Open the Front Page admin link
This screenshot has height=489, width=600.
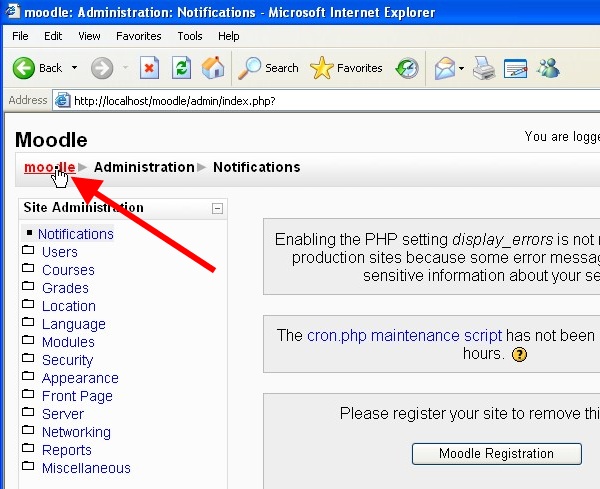click(x=77, y=396)
